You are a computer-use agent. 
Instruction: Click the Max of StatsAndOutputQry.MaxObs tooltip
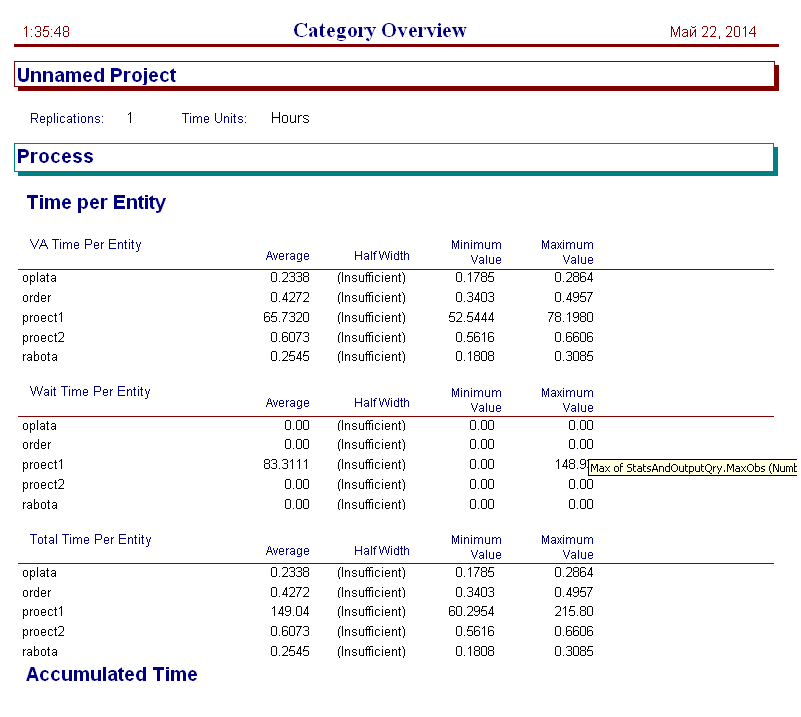692,468
